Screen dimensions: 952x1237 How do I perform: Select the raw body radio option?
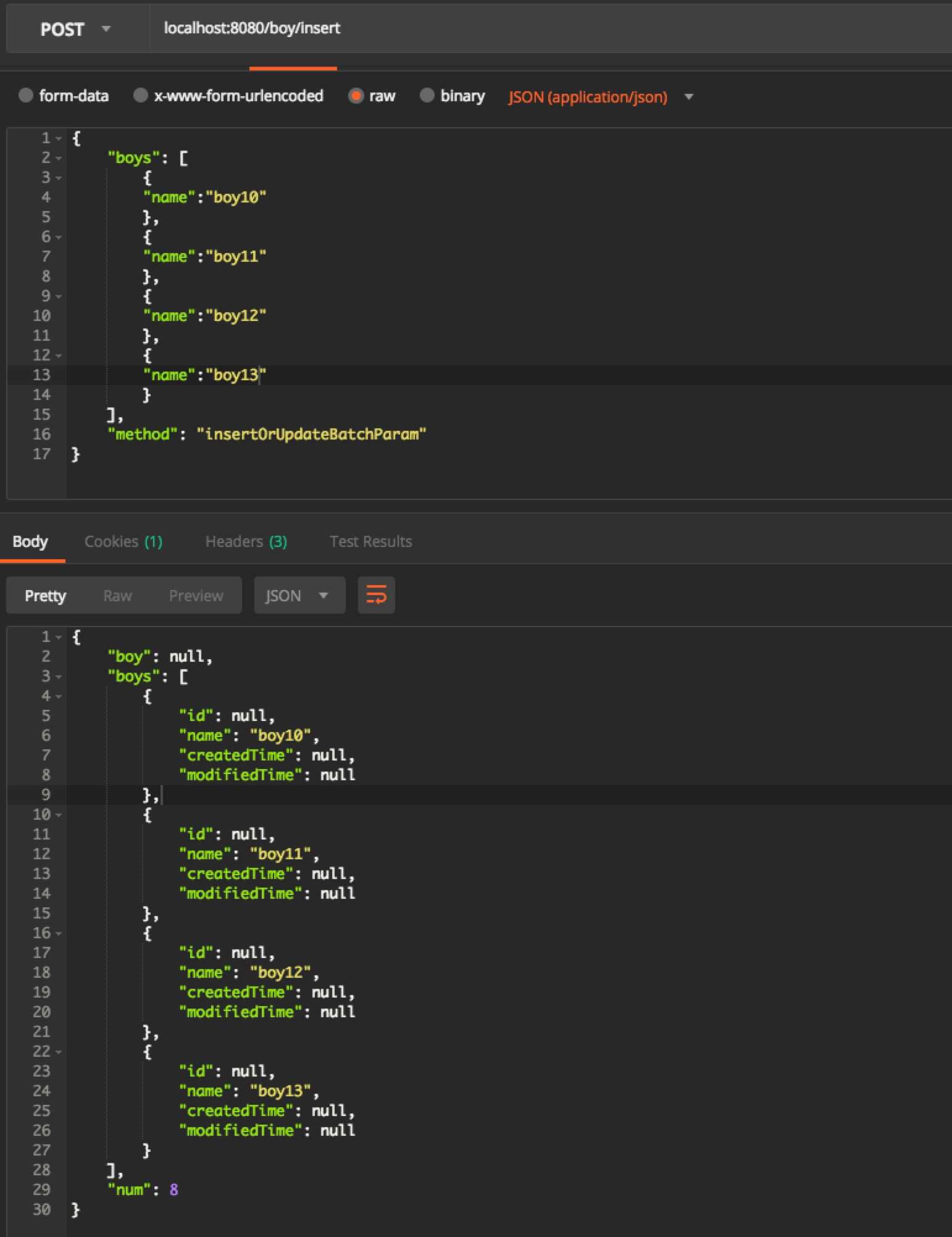372,96
